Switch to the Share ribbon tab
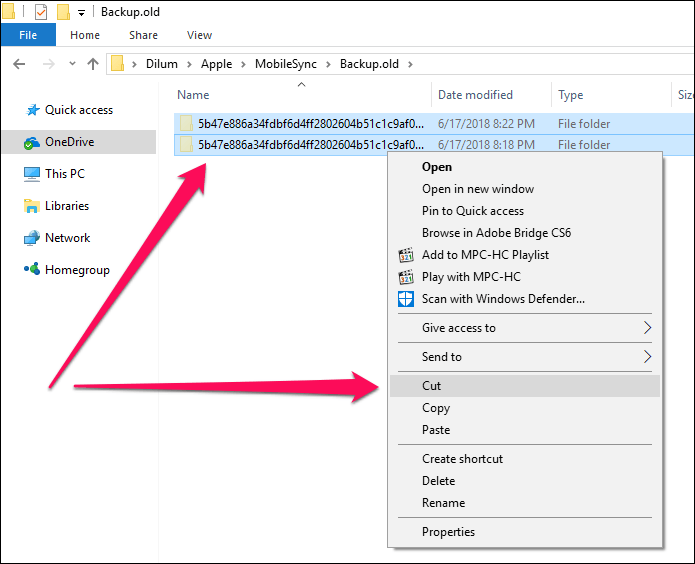This screenshot has height=564, width=695. pyautogui.click(x=143, y=35)
